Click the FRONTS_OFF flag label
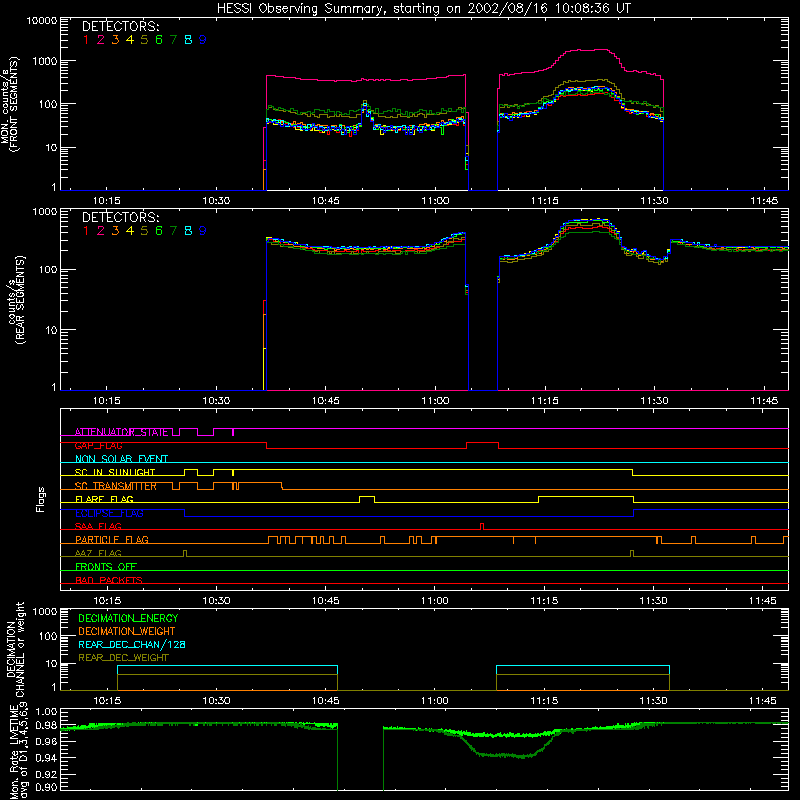800x800 pixels. click(x=106, y=566)
